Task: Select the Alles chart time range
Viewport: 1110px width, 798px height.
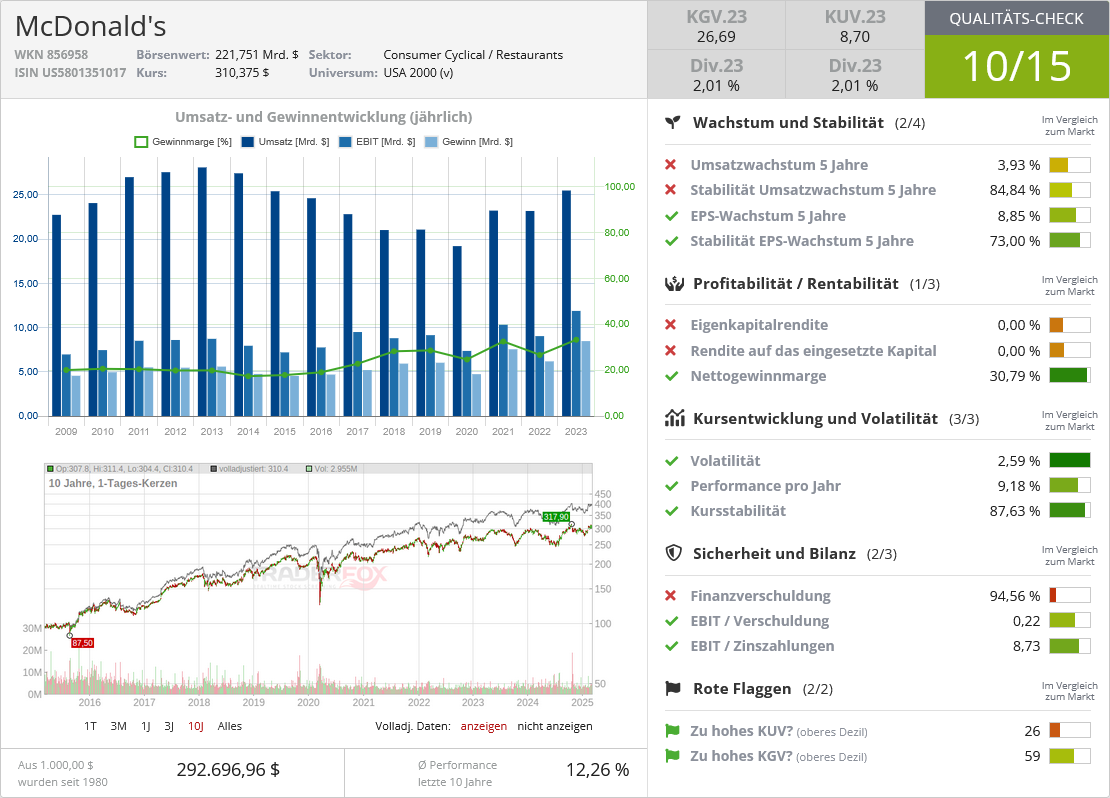Action: tap(229, 726)
